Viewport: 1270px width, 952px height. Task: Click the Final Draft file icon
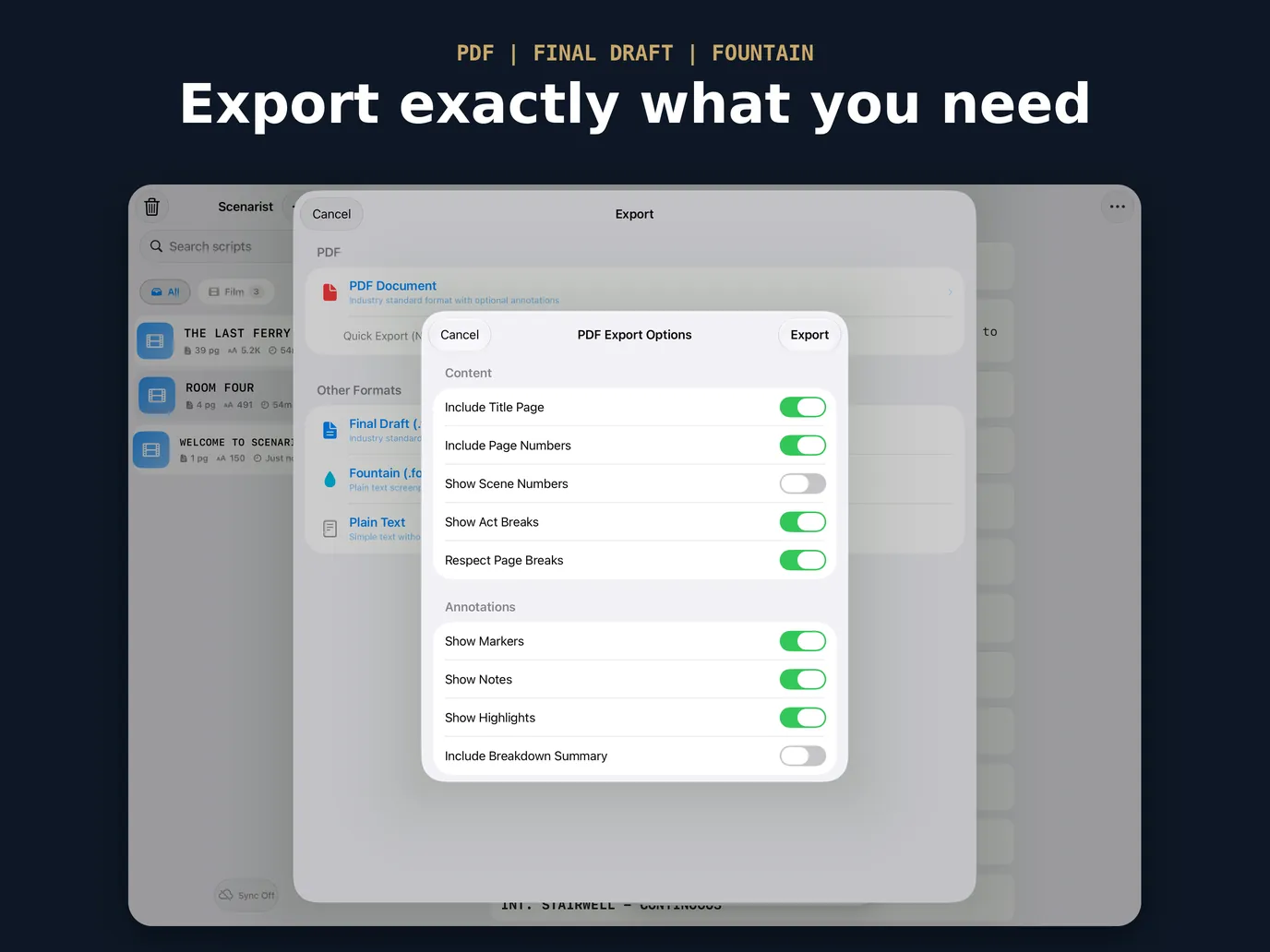coord(330,430)
